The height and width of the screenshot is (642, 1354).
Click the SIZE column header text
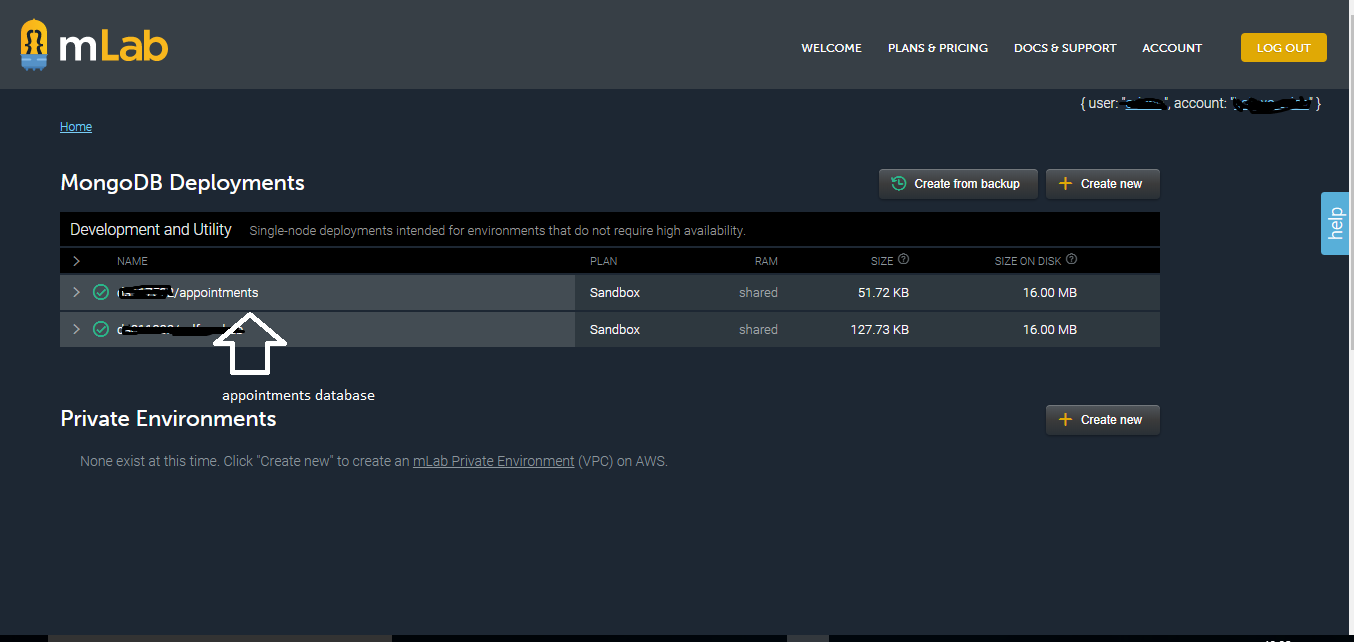tap(882, 261)
